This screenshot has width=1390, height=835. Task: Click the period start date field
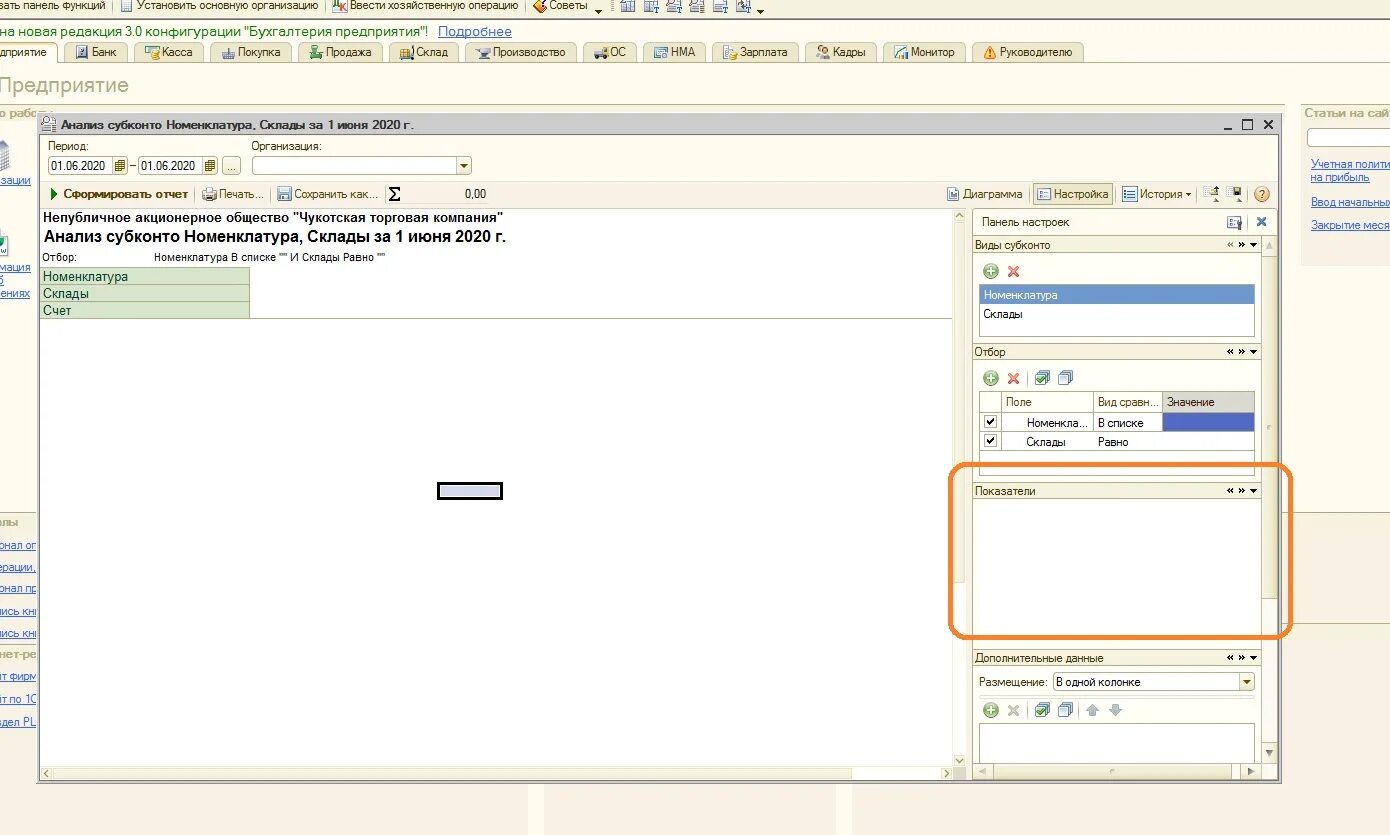(x=80, y=166)
